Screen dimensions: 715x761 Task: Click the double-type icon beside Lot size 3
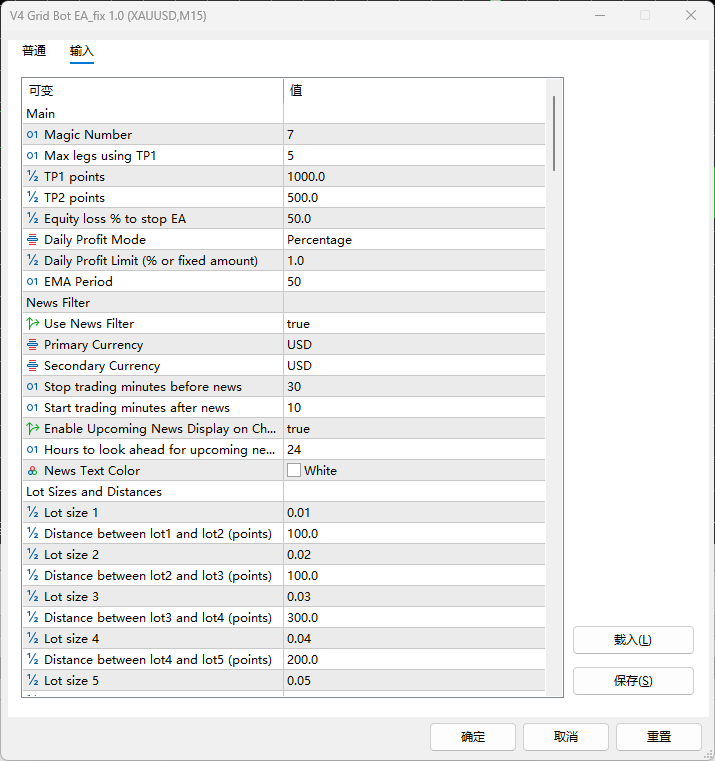tap(32, 596)
